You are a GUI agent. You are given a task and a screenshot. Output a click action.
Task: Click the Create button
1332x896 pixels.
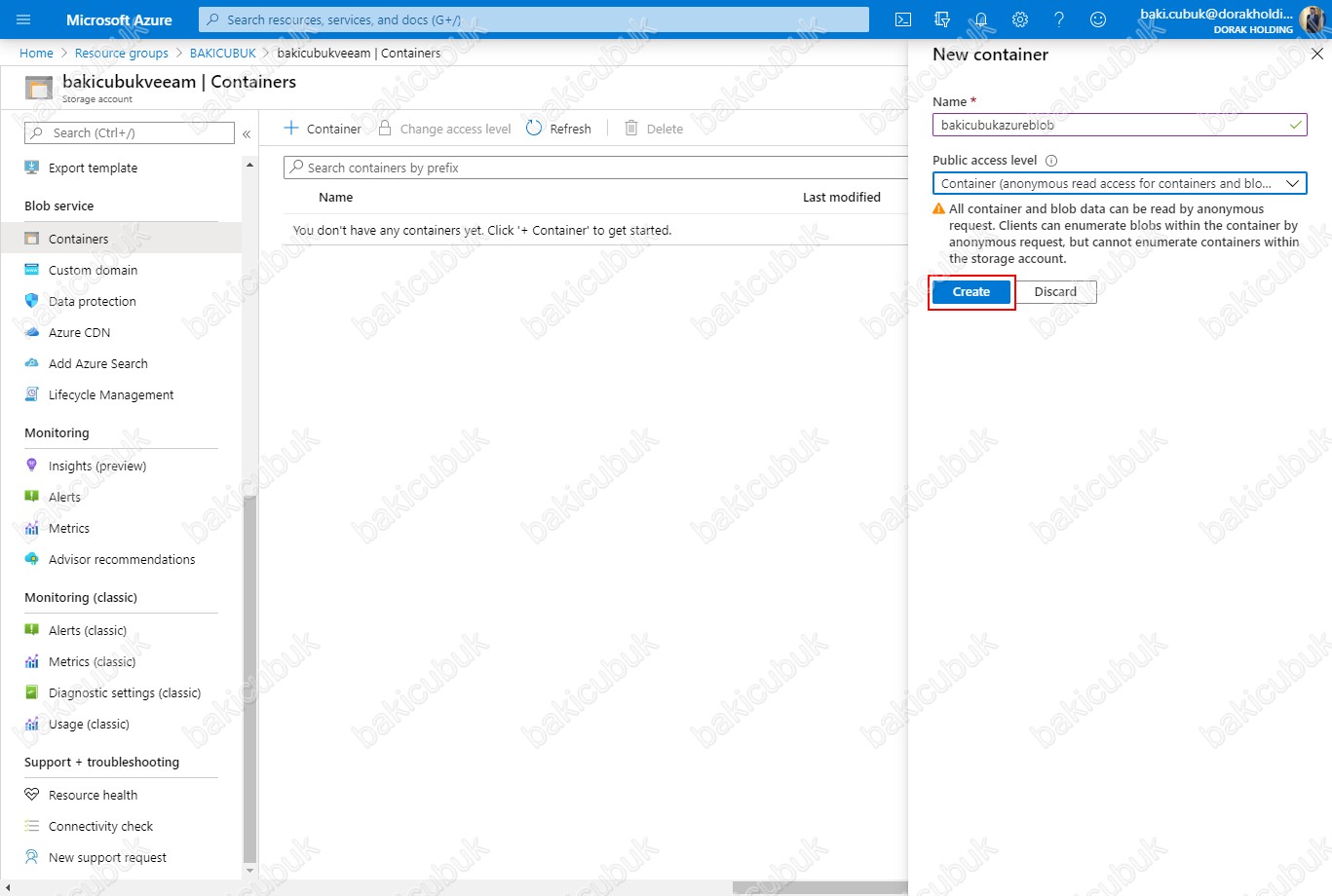point(970,292)
